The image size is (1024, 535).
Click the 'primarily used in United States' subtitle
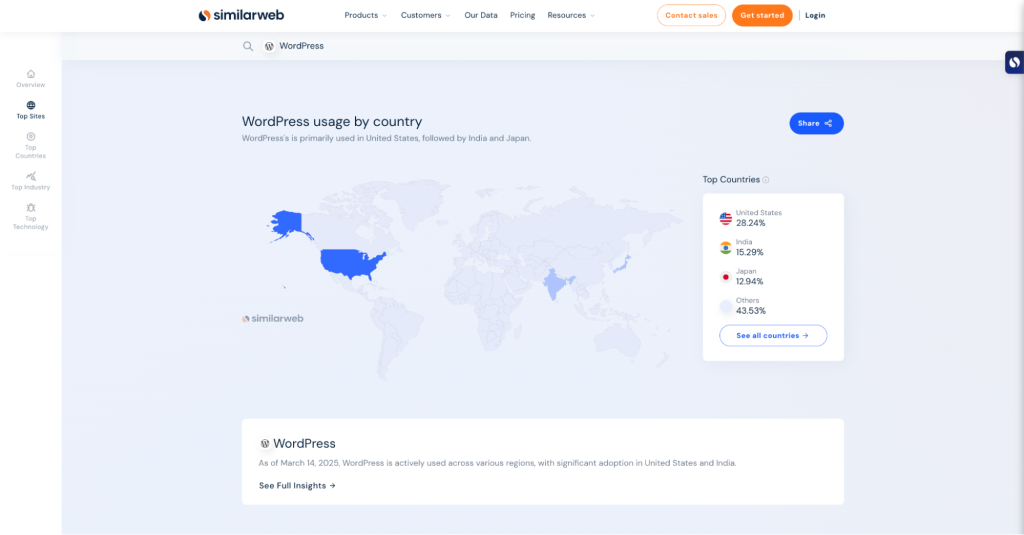[386, 138]
